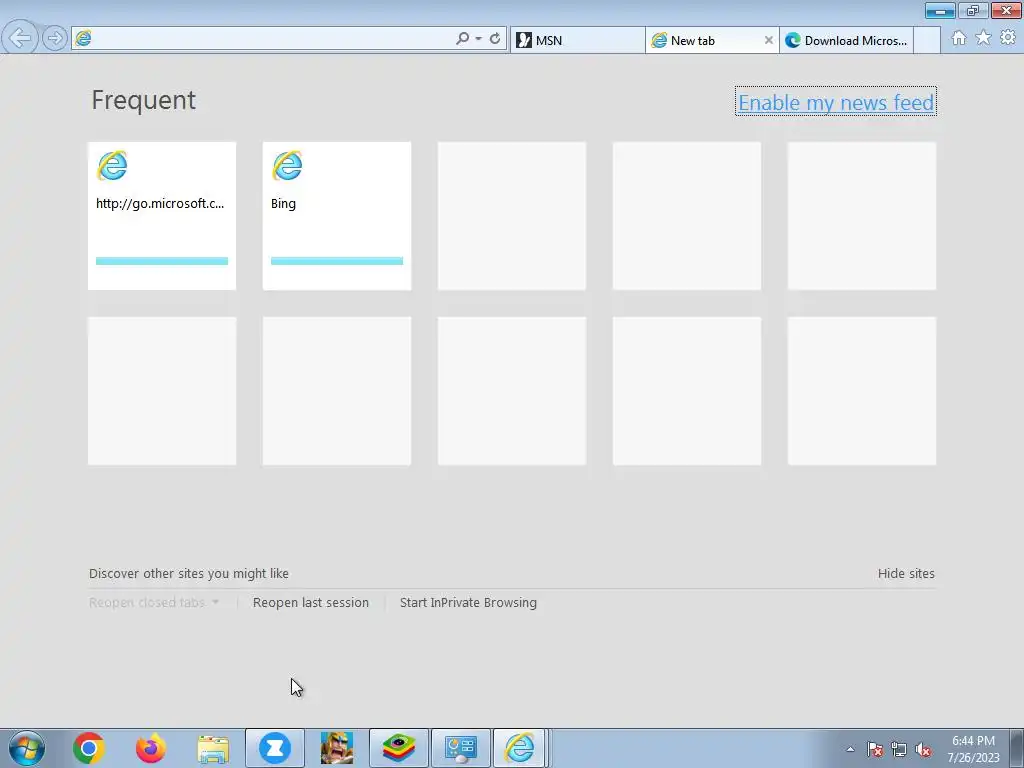
Task: Switch to the MSN tab
Action: tap(577, 40)
